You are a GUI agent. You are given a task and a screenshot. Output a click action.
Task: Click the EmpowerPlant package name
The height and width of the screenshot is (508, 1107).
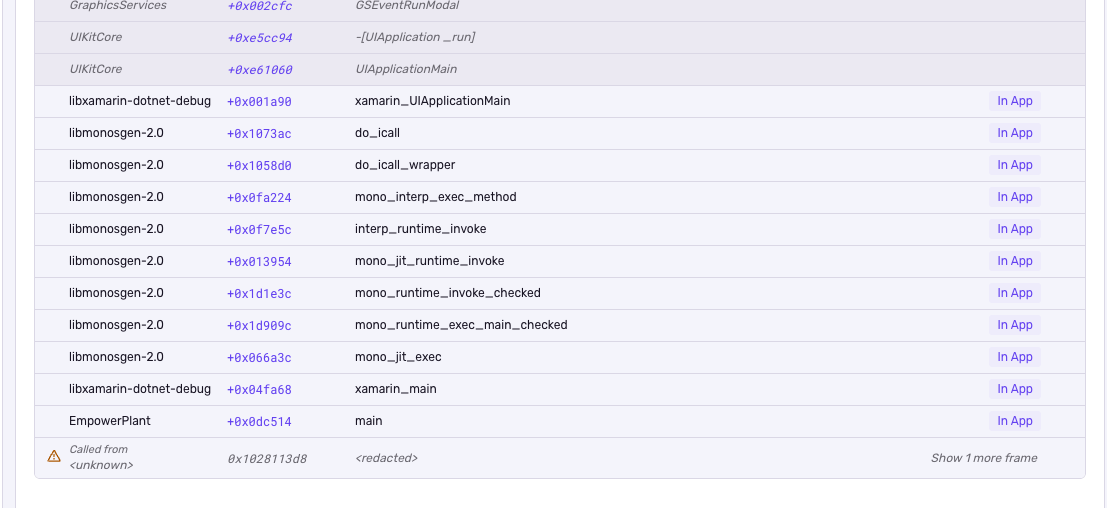point(110,421)
